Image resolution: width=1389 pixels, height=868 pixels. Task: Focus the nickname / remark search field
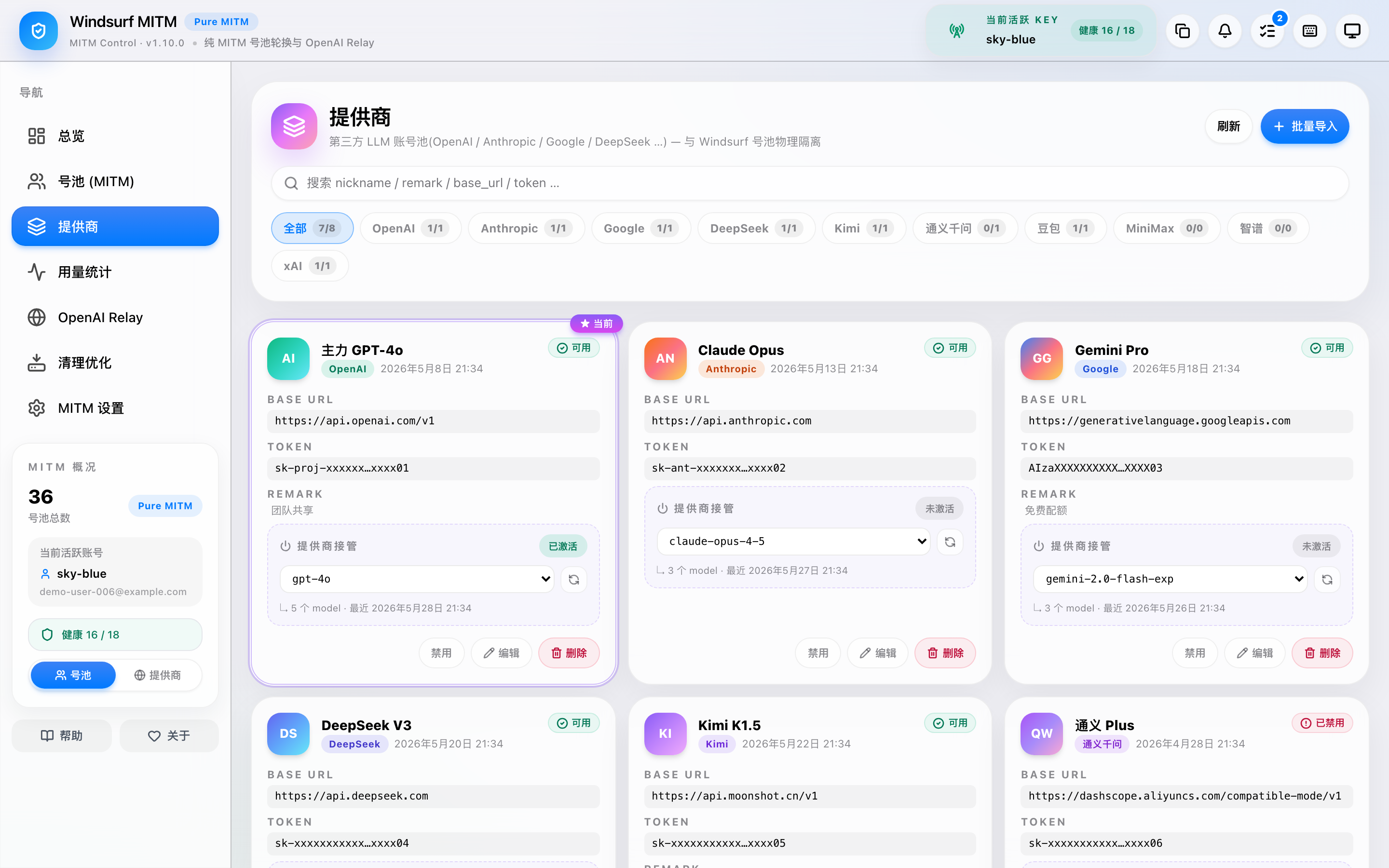coord(810,183)
